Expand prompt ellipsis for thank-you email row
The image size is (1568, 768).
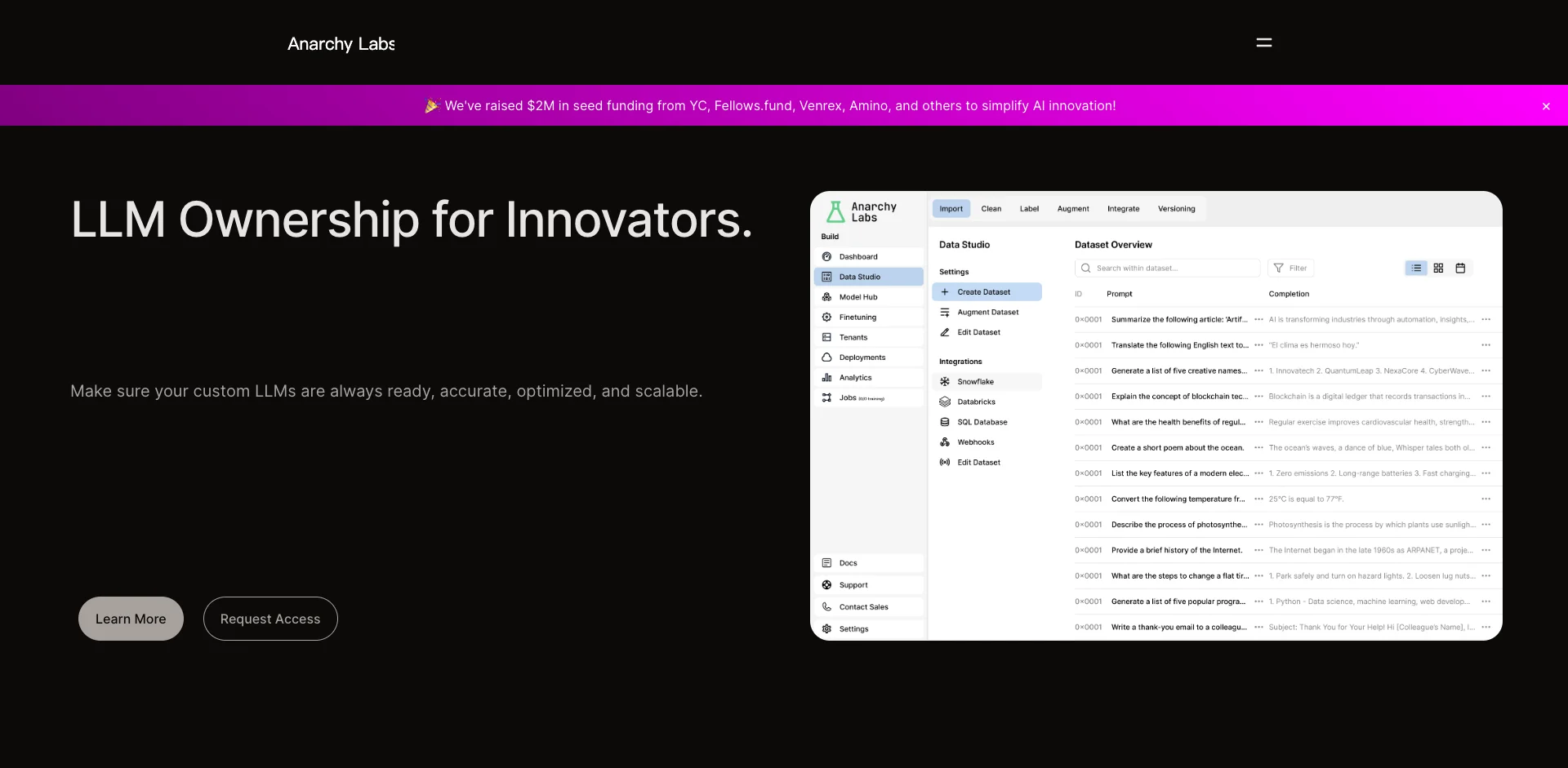point(1258,627)
